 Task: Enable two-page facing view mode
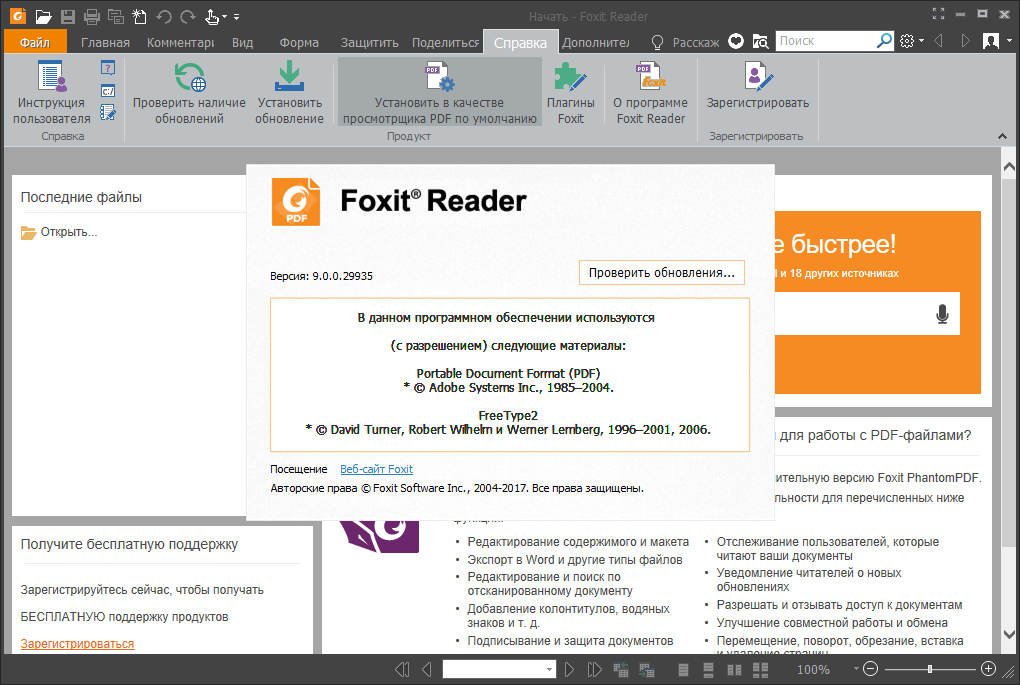(735, 669)
